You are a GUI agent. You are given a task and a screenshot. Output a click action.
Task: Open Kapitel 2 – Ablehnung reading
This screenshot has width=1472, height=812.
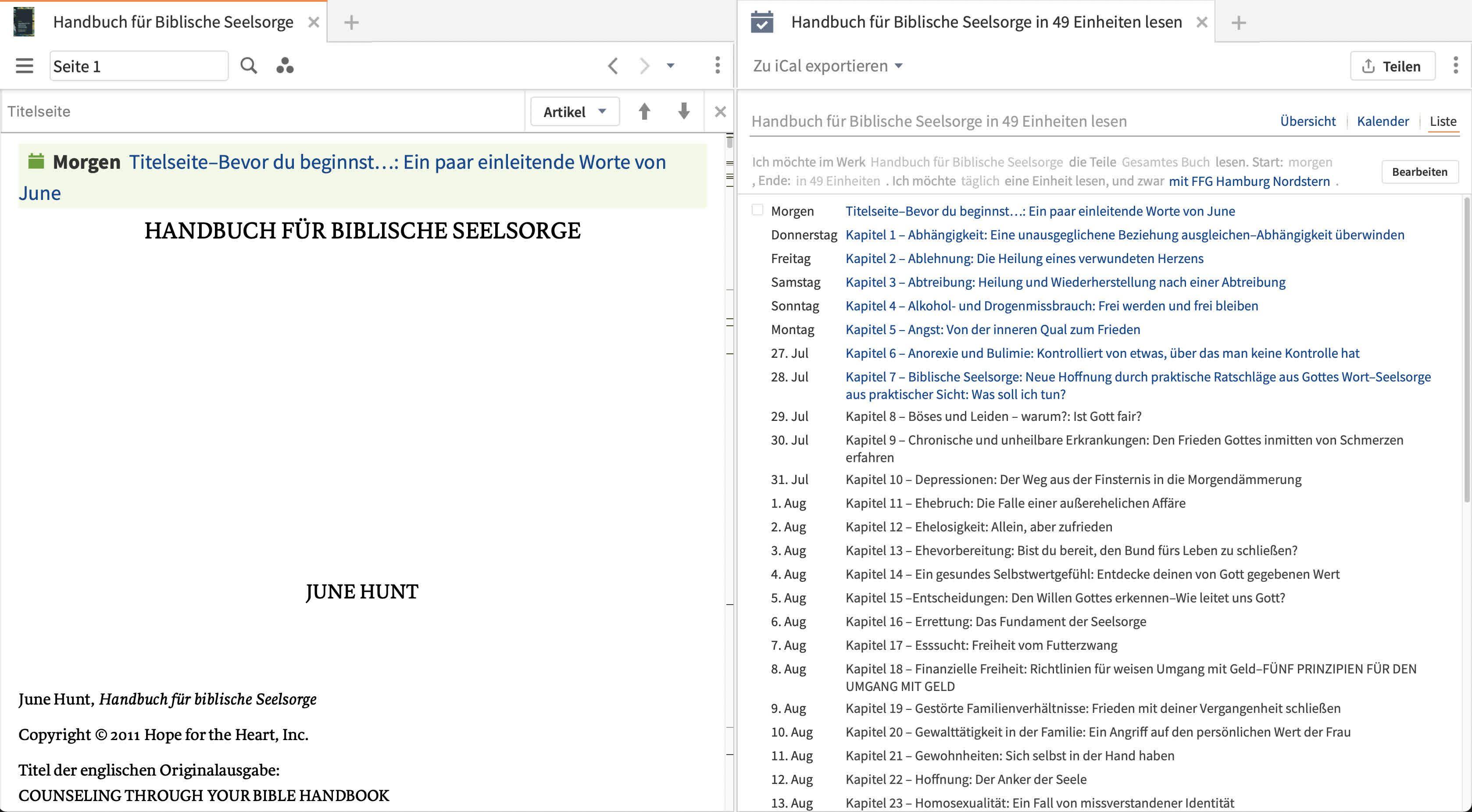coord(1024,258)
